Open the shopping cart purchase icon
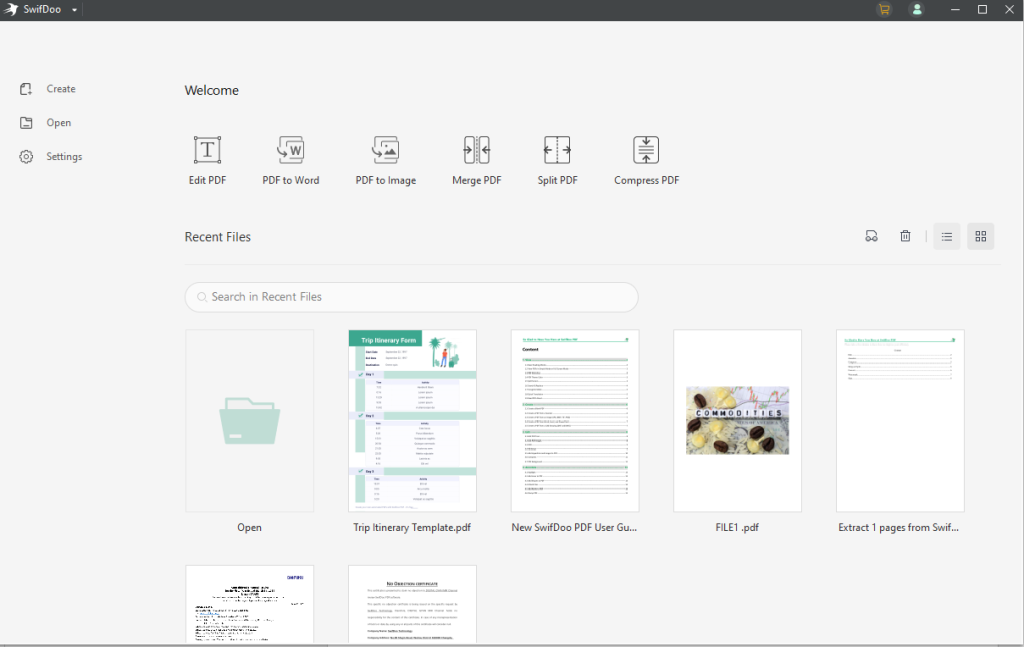 pyautogui.click(x=884, y=9)
